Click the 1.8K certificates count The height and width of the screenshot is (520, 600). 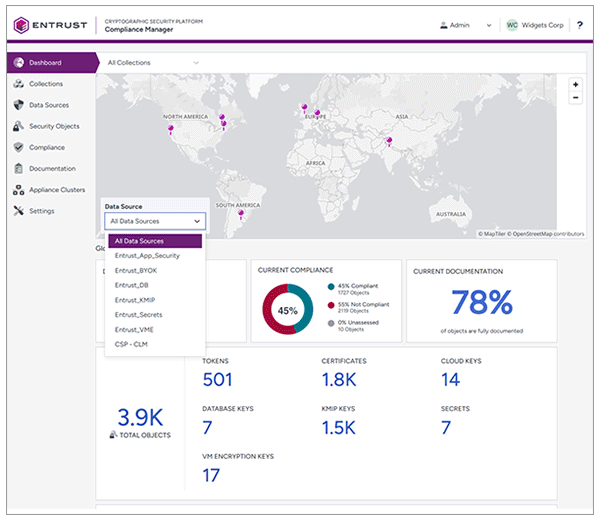339,380
